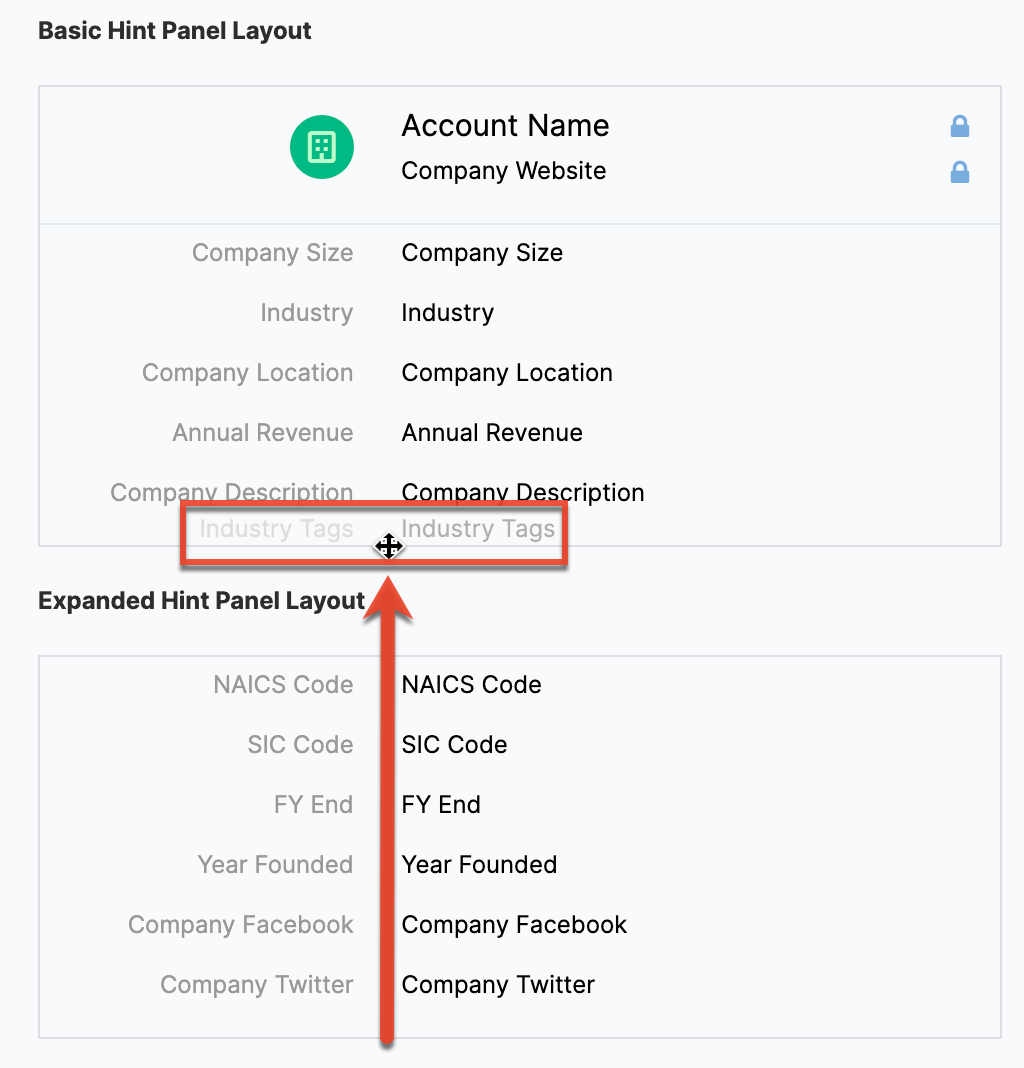Select the Company Twitter field row
Viewport: 1024px width, 1068px height.
[x=498, y=985]
